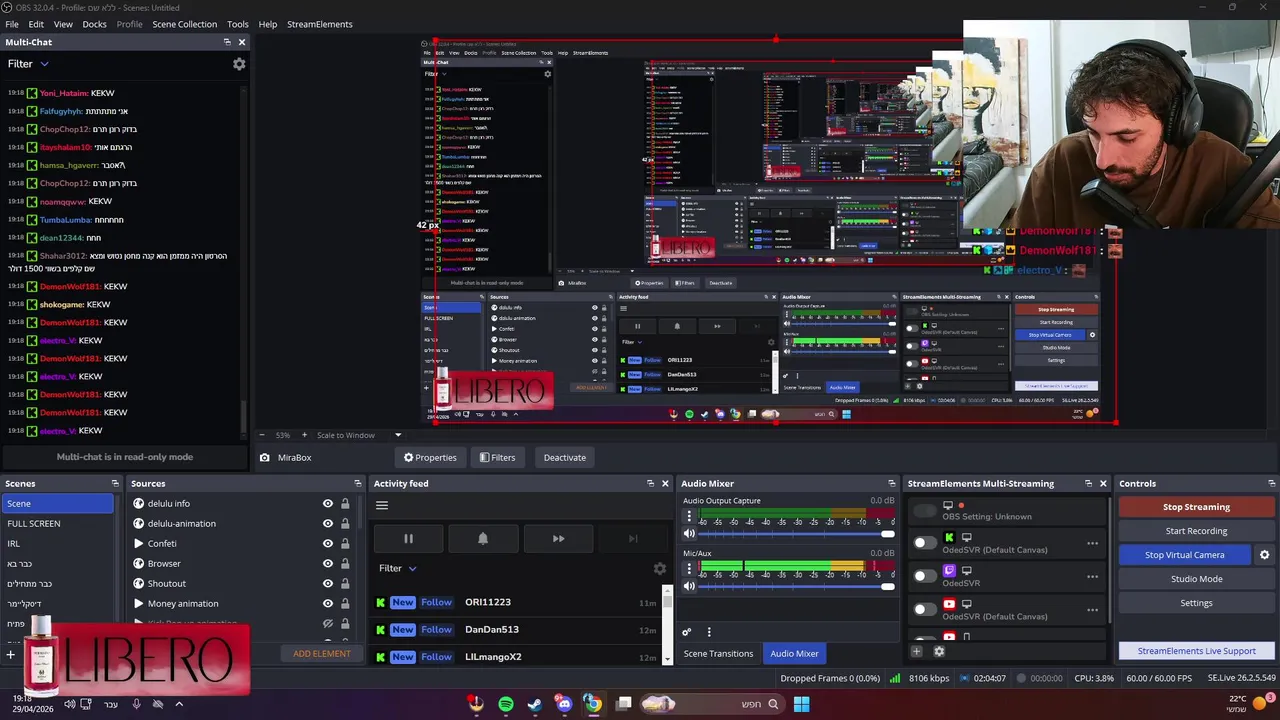Image resolution: width=1280 pixels, height=720 pixels.
Task: Open Multi-Chat settings gear
Action: (239, 64)
